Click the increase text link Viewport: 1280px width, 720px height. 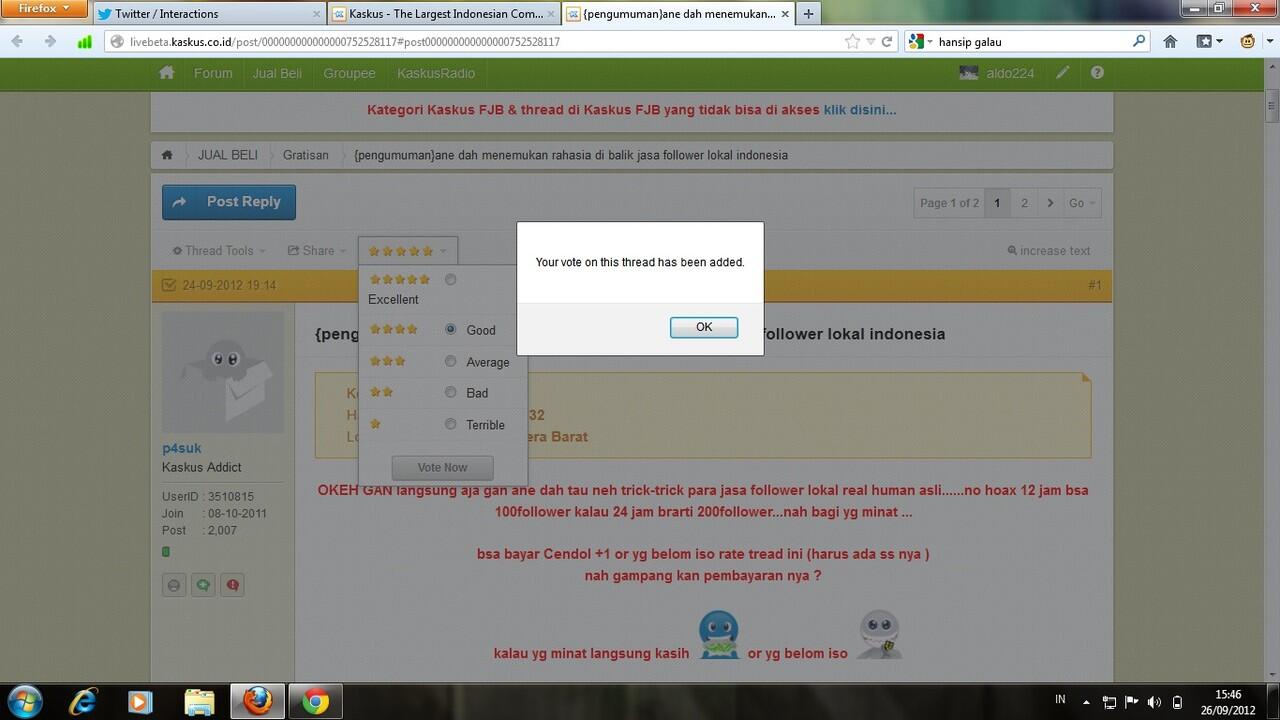click(1049, 251)
